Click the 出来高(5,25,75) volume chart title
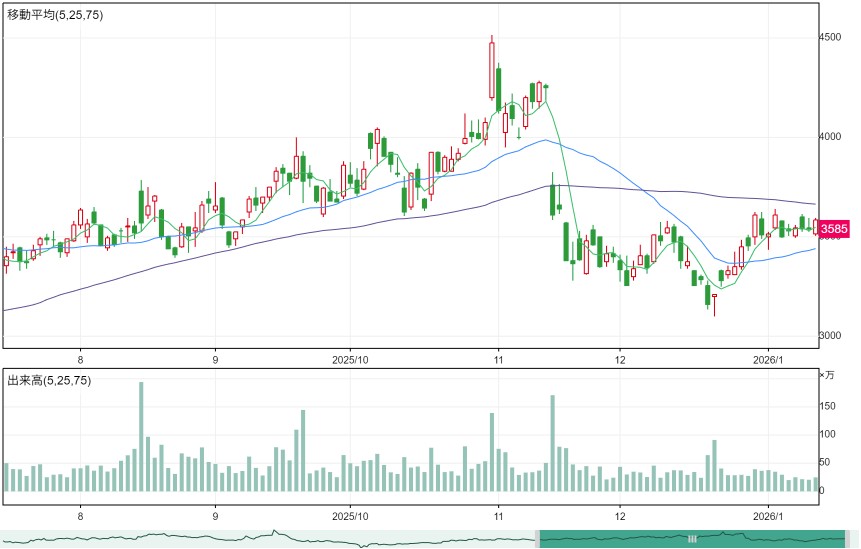 point(49,380)
